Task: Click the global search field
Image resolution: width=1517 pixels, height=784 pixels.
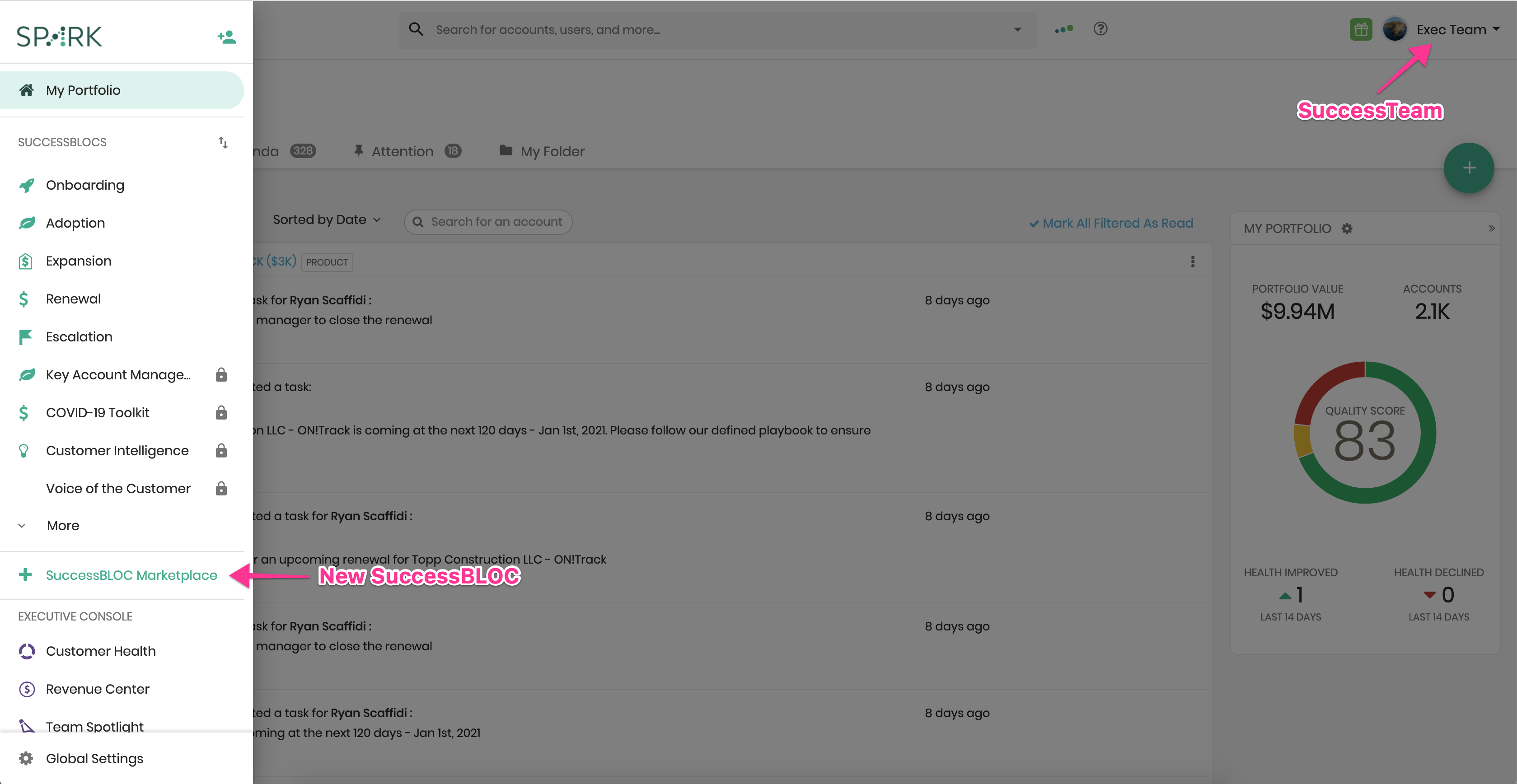Action: coord(717,29)
